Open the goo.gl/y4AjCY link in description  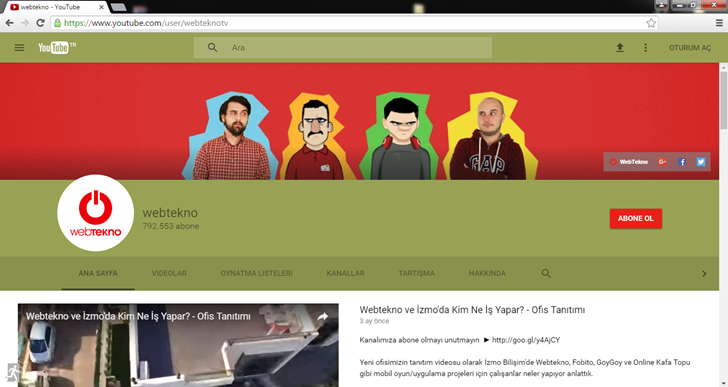click(x=526, y=340)
